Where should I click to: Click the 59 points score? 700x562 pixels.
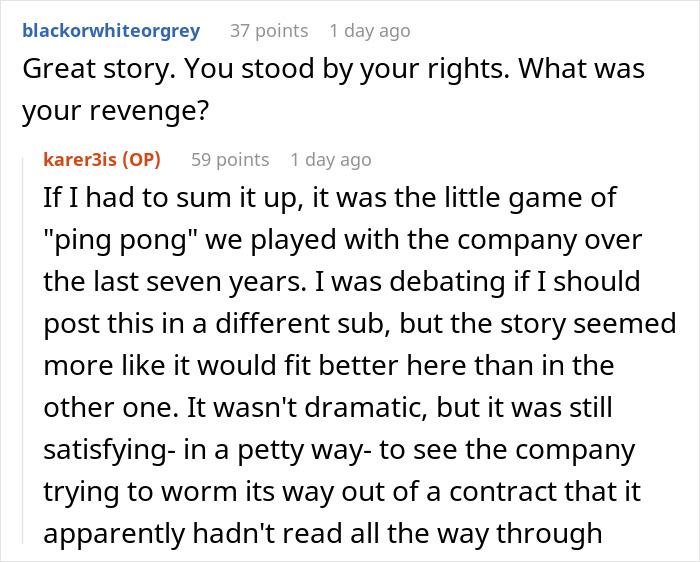(230, 159)
